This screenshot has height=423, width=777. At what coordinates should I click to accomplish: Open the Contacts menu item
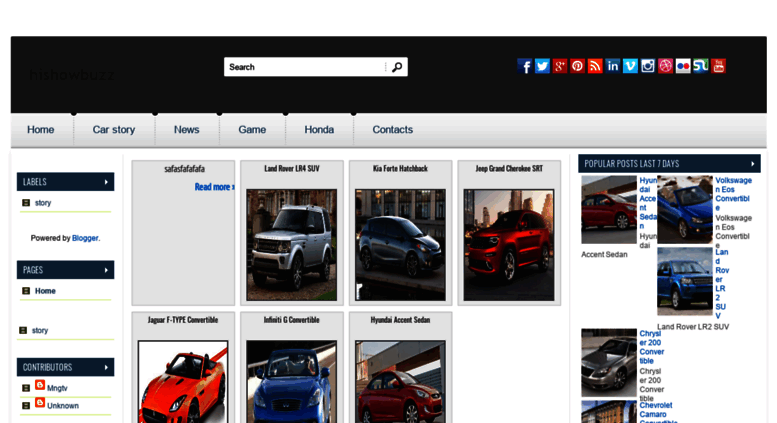click(392, 130)
